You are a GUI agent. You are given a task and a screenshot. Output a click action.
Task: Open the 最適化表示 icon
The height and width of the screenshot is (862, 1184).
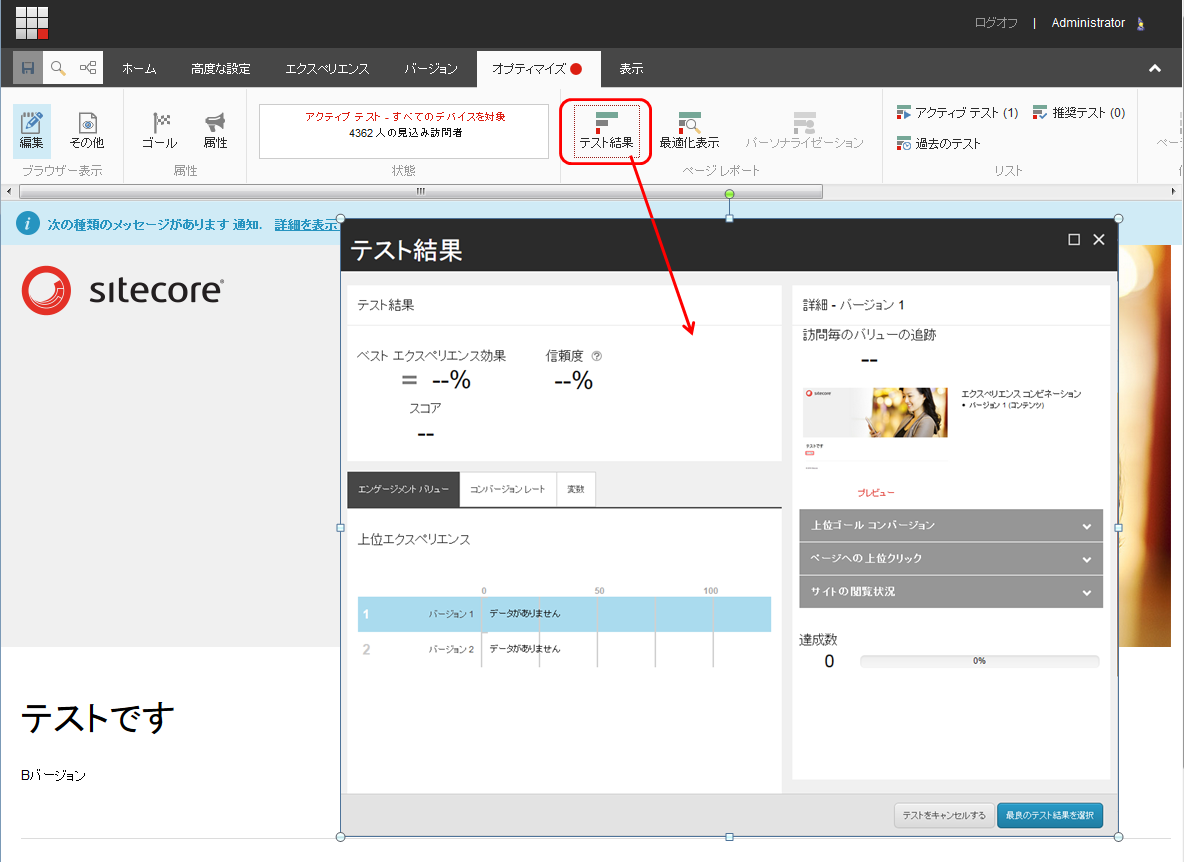click(x=689, y=131)
